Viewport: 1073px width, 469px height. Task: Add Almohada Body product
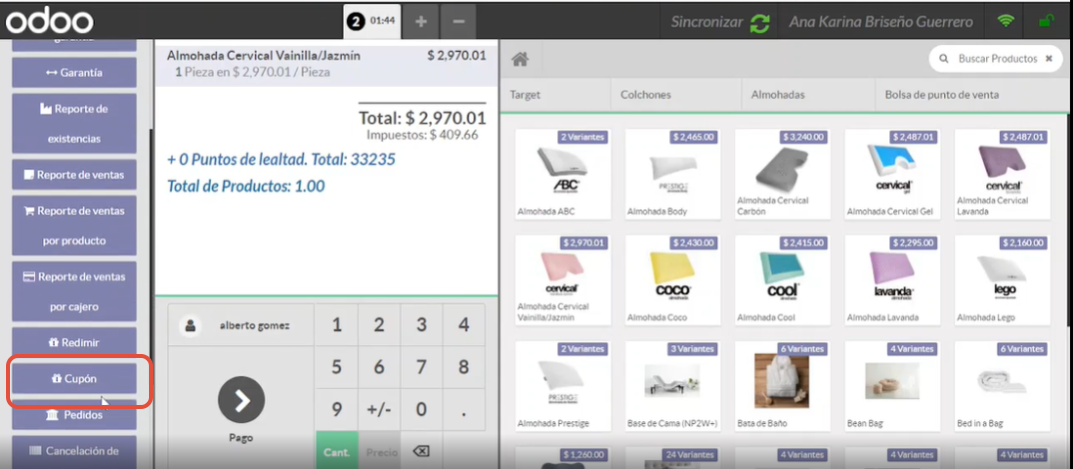click(672, 175)
